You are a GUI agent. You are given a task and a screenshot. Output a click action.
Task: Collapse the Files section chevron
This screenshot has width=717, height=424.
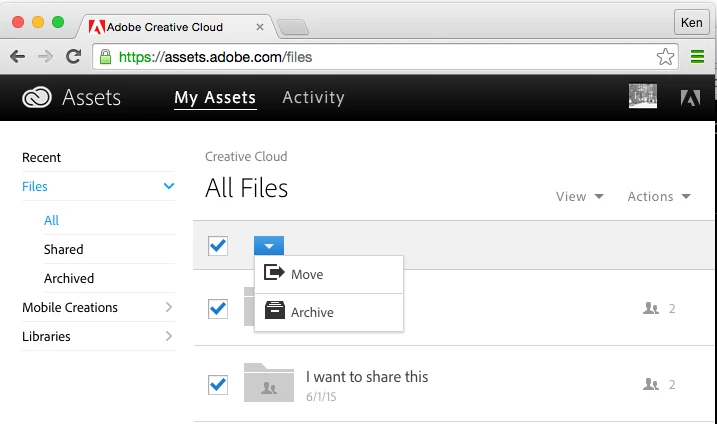(x=169, y=186)
